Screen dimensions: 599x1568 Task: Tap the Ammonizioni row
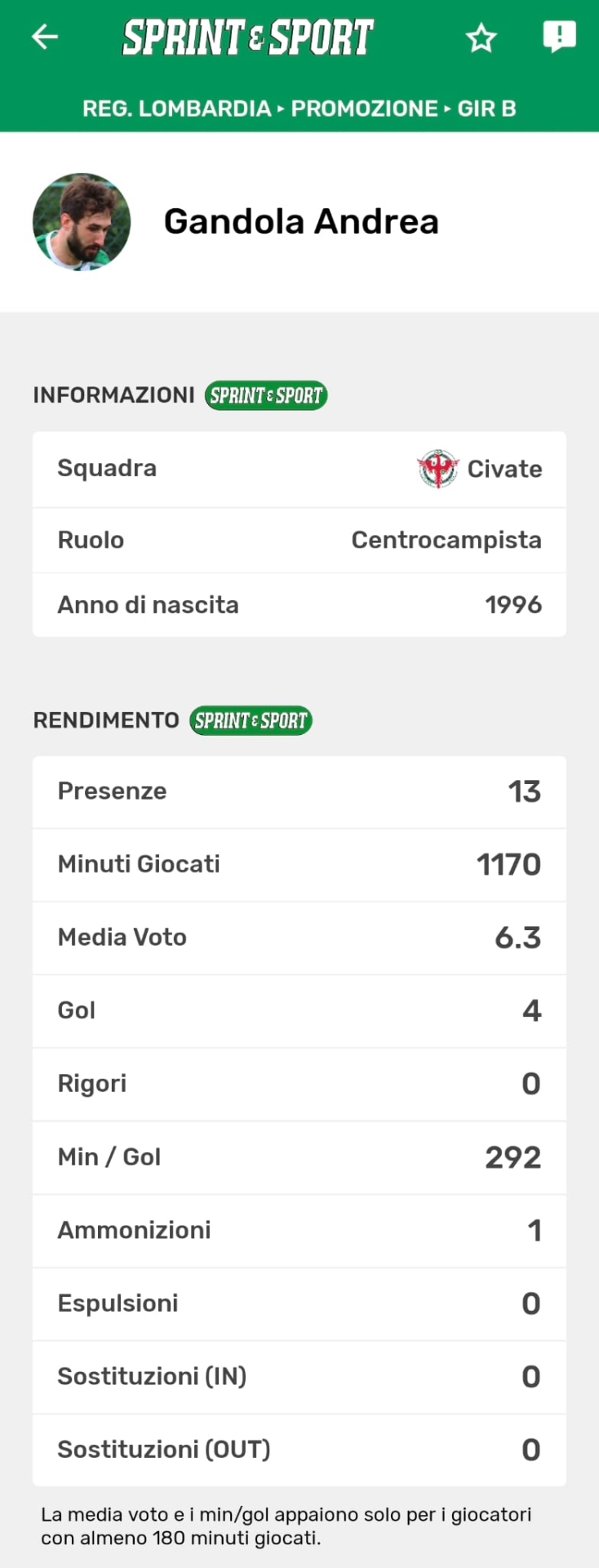coord(299,1230)
